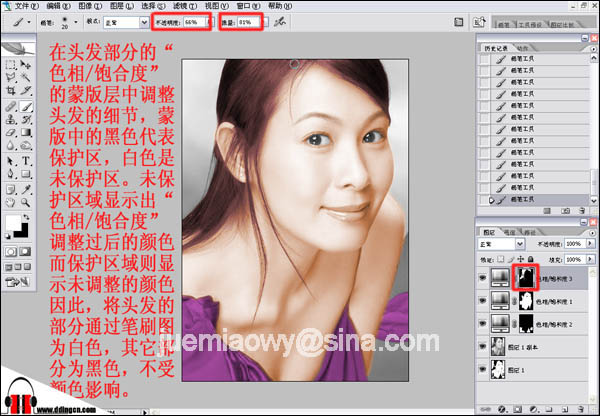The height and width of the screenshot is (416, 600).
Task: Select the Notes tool
Action: pos(11,189)
